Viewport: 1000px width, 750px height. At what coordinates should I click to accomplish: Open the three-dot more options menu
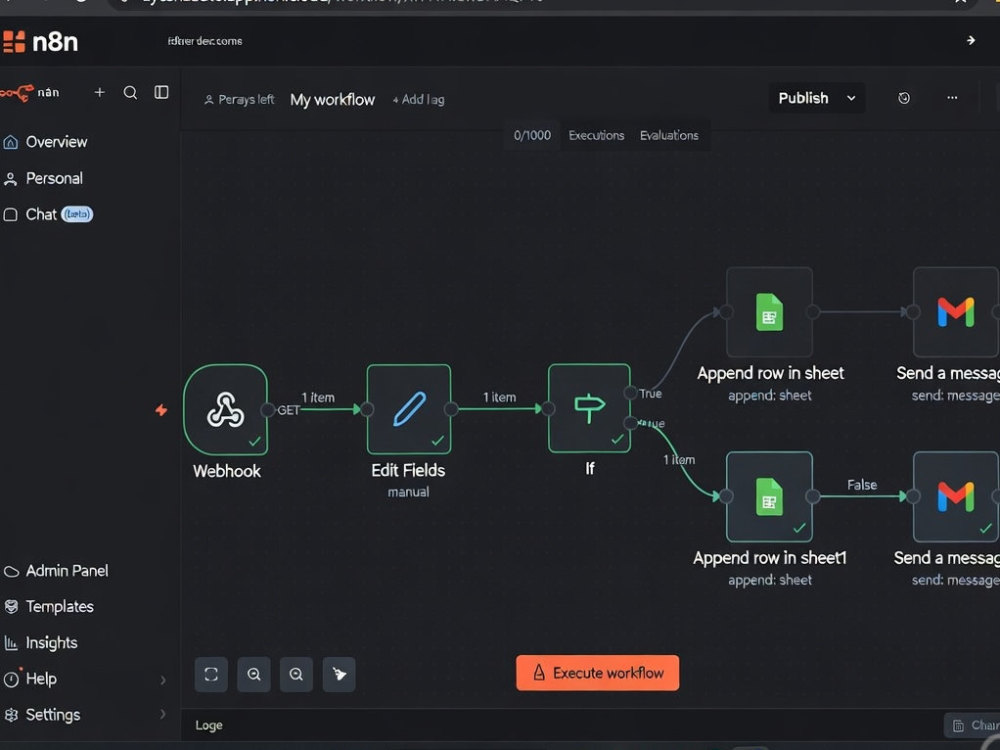(952, 98)
